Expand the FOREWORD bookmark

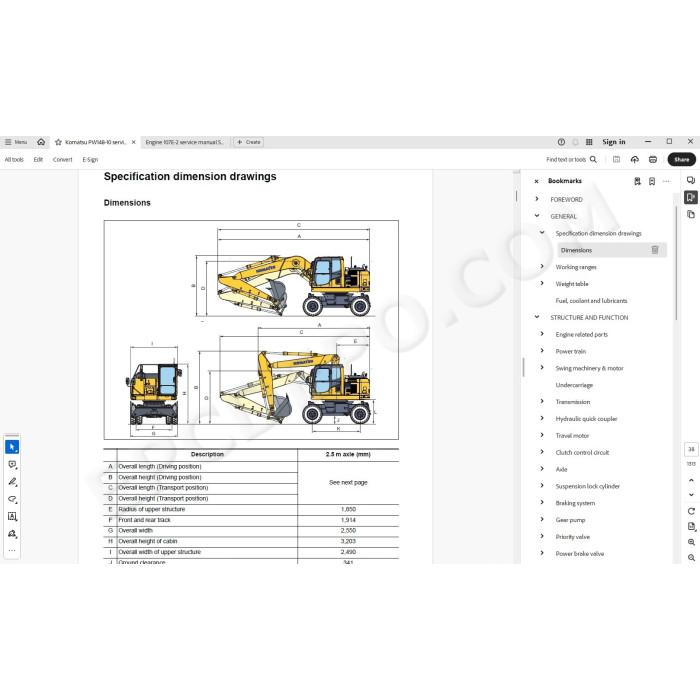pos(537,199)
